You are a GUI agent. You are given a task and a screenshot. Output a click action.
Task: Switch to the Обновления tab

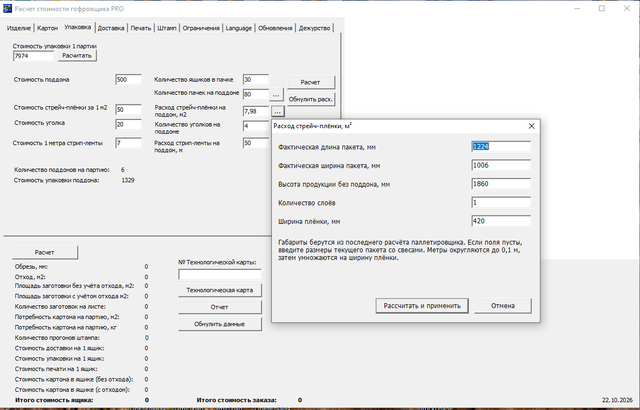tap(275, 28)
